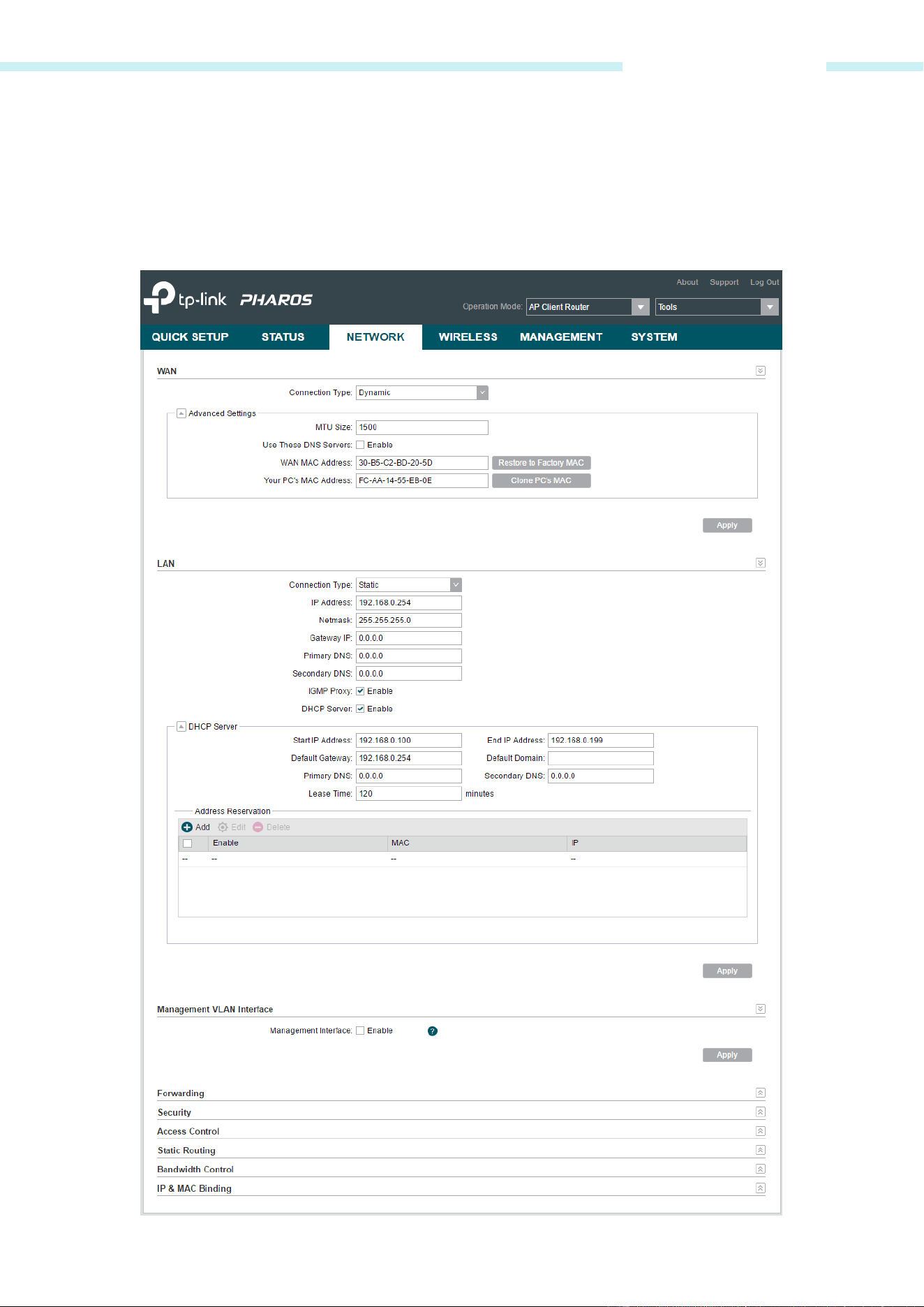Screen dimensions: 924x1307
Task: Apply the WAN settings
Action: tap(727, 525)
